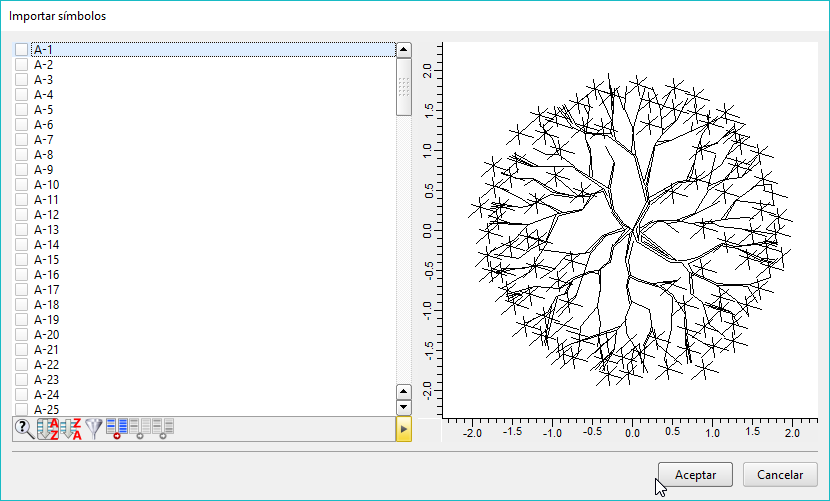The height and width of the screenshot is (501, 830).
Task: Enable the A-5 checkbox
Action: (x=21, y=110)
